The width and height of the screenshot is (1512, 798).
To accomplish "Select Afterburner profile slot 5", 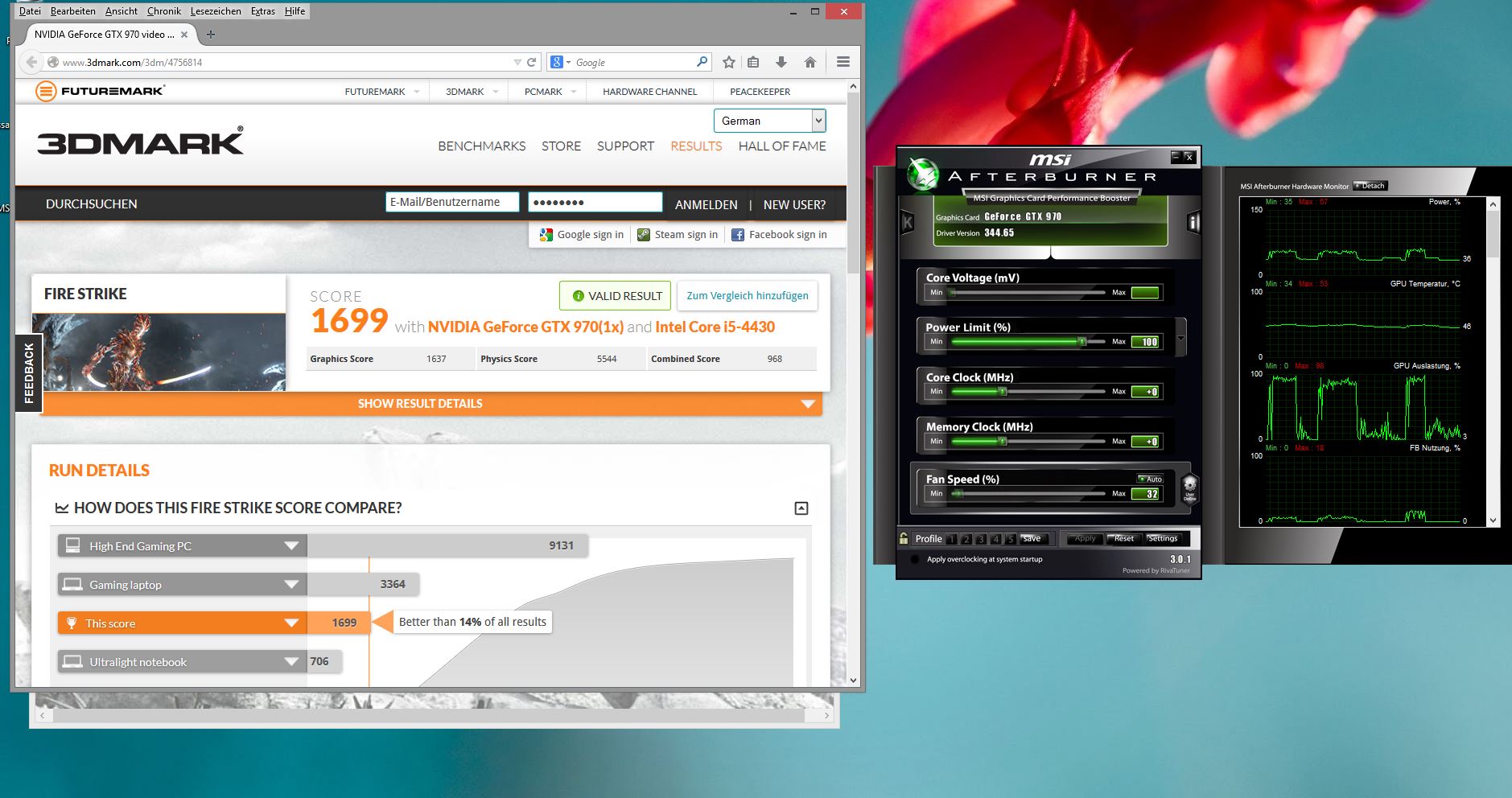I will [x=1011, y=539].
